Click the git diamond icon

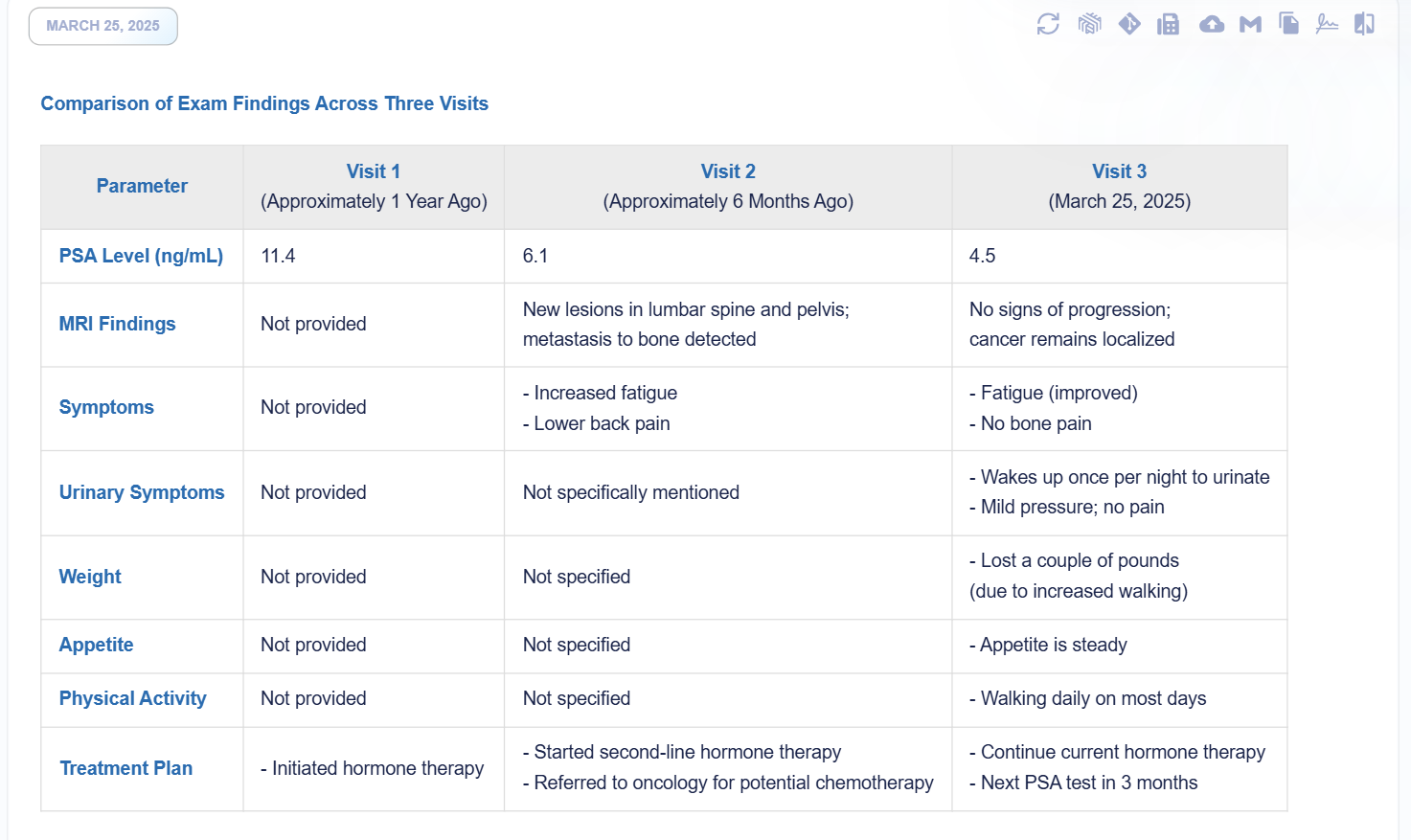tap(1129, 24)
